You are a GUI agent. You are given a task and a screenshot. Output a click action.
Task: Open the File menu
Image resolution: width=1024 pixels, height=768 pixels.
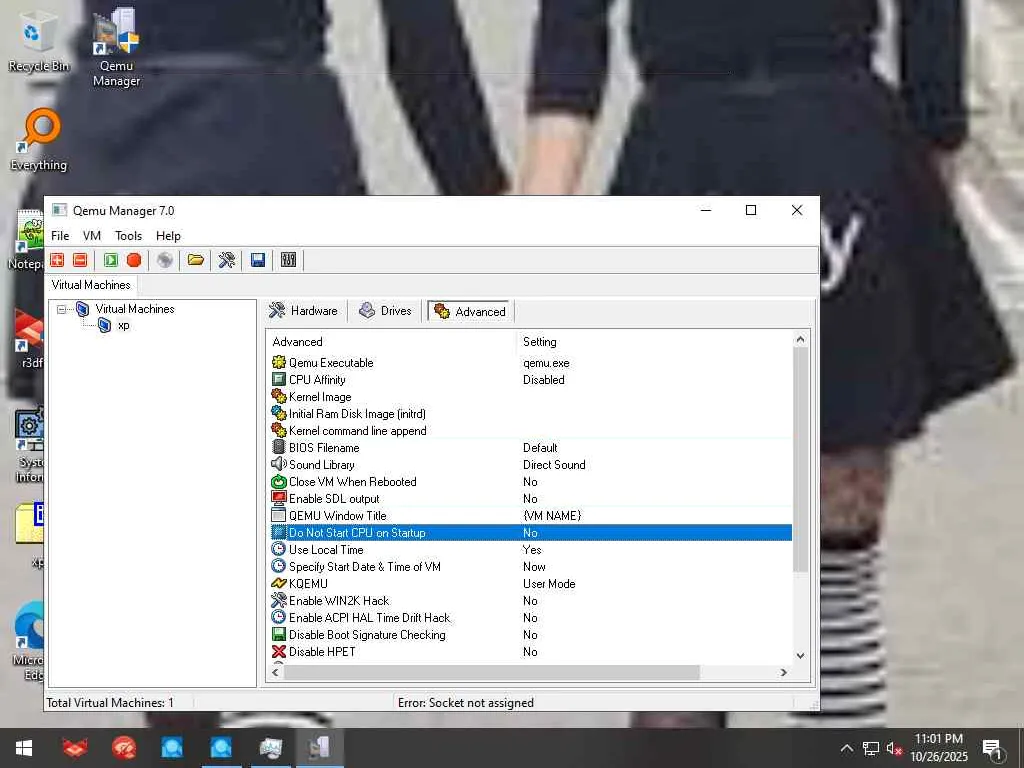click(x=60, y=236)
